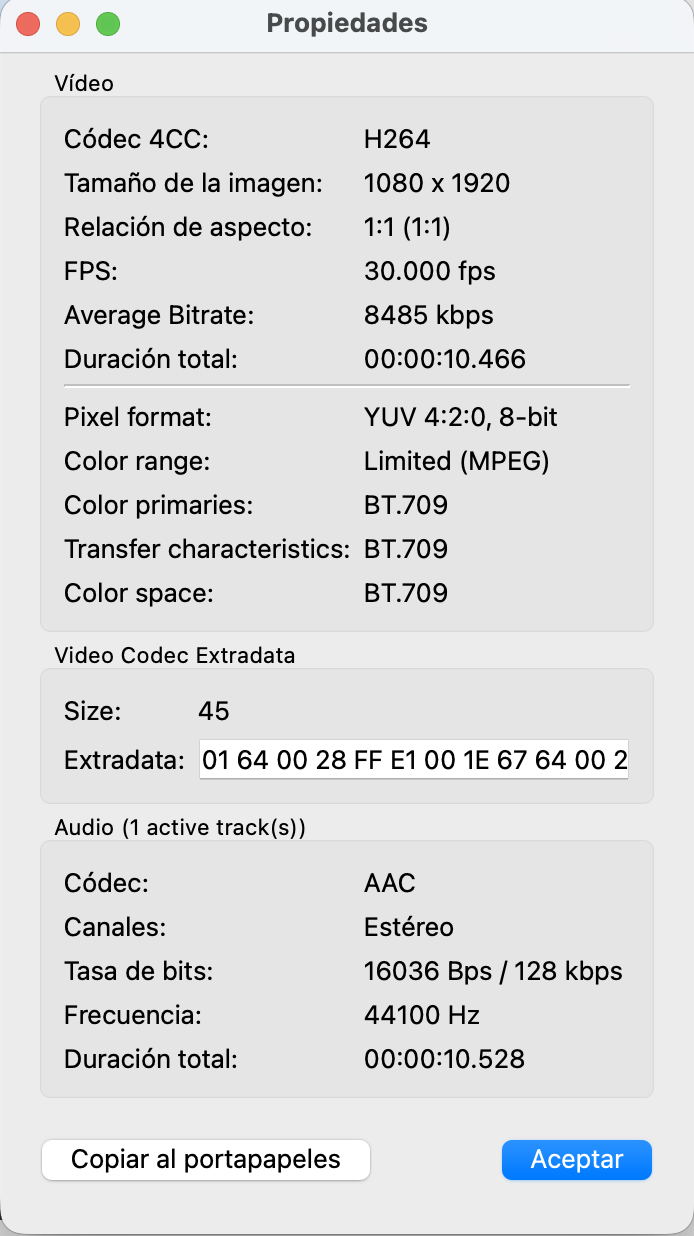Select the 1080 x 1920 image size value
The width and height of the screenshot is (694, 1236).
(437, 183)
